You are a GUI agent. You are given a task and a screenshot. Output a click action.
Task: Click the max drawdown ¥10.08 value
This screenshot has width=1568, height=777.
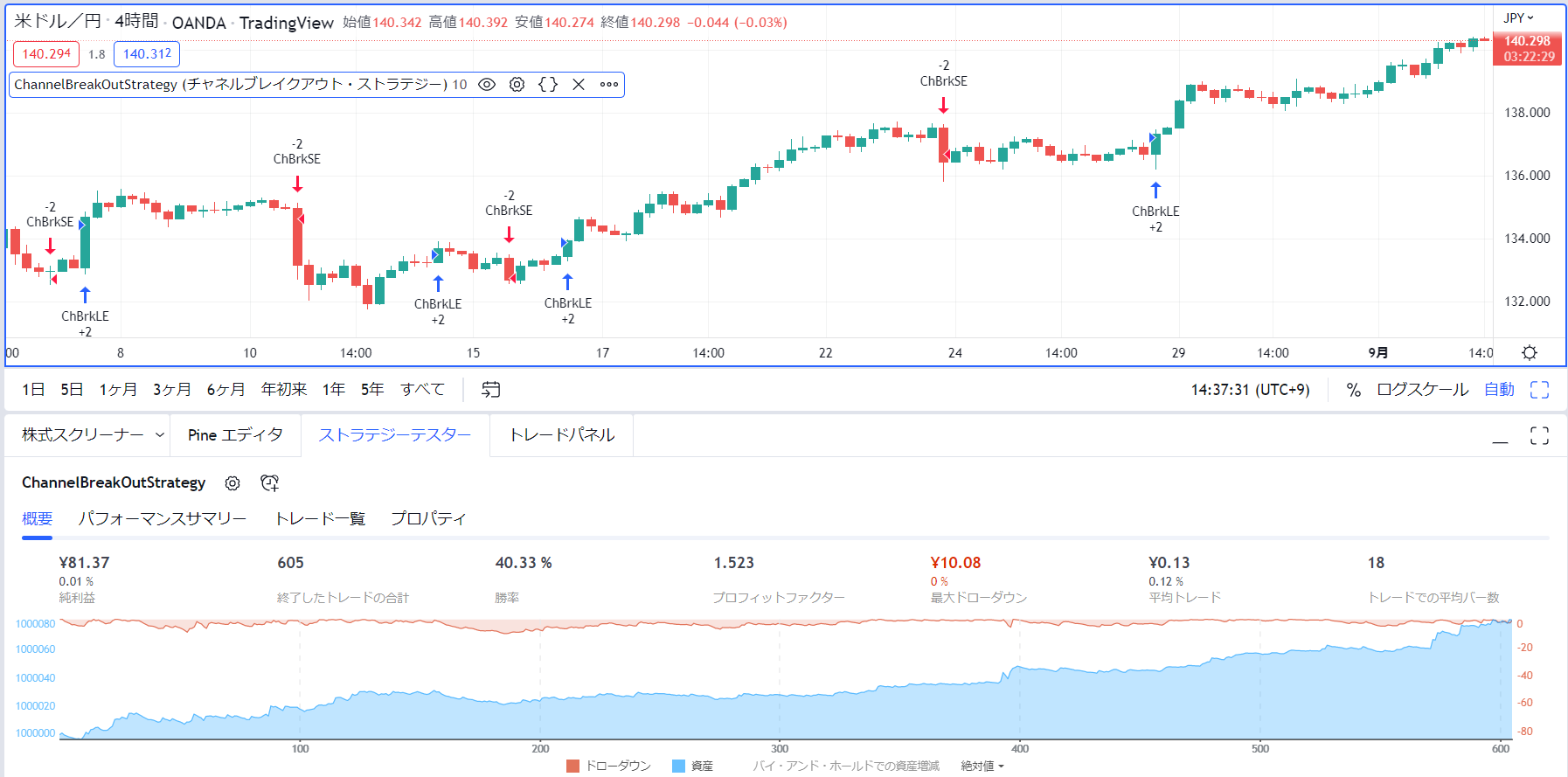(x=956, y=563)
